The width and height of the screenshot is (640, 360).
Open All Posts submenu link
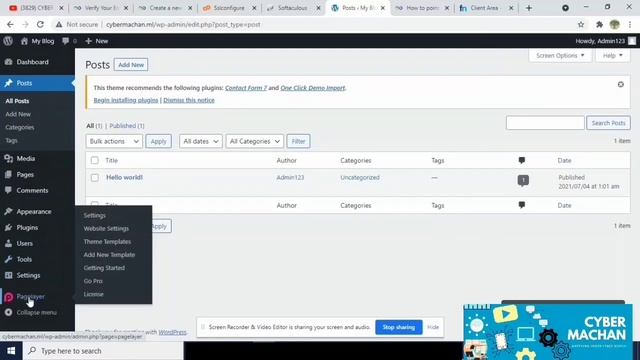17,101
